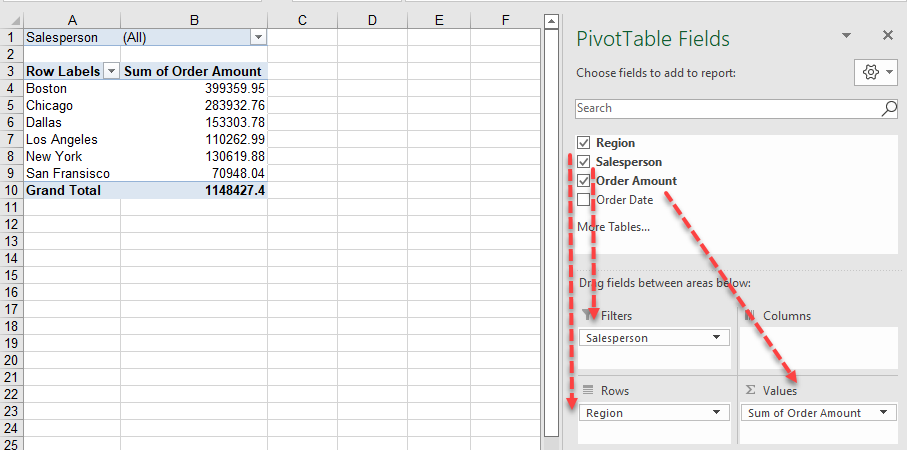Screen dimensions: 907x450
Task: Click the search magnifier icon in PivotTable Fields
Action: tap(888, 108)
